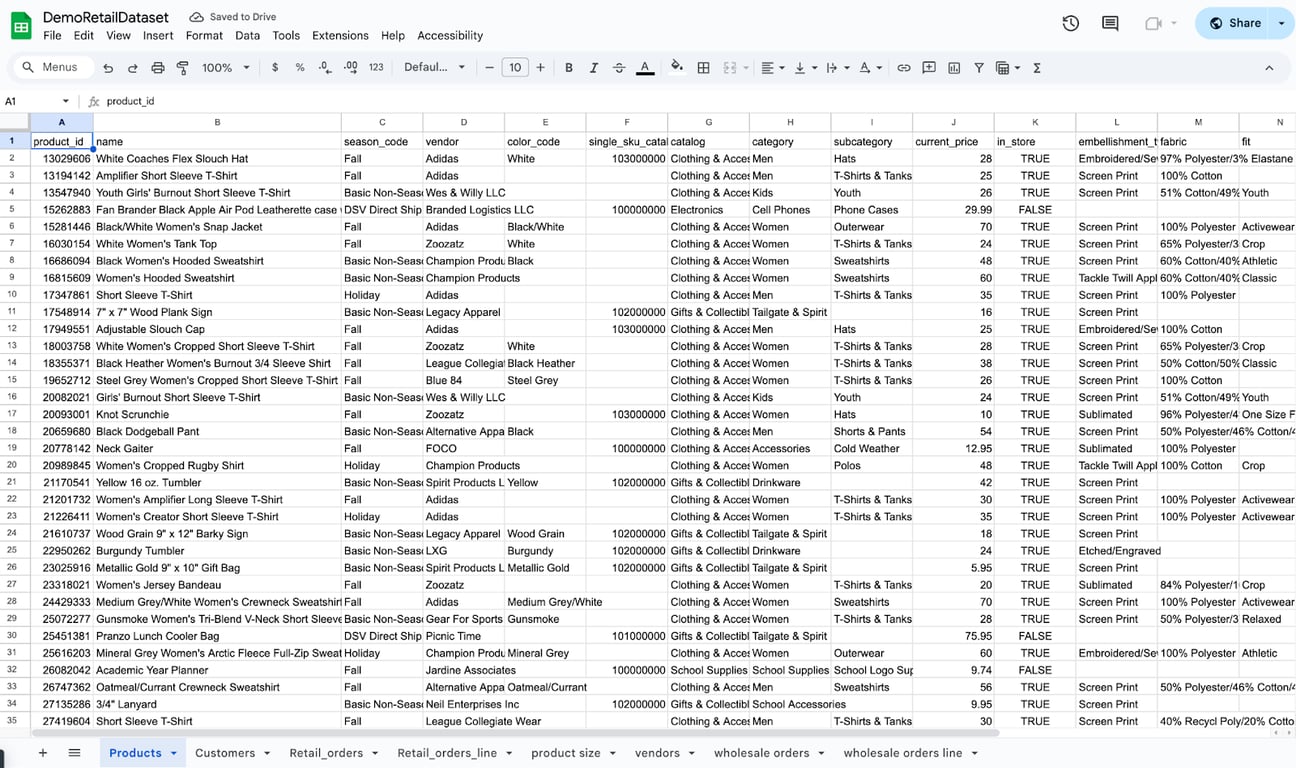
Task: Click the Saved to Drive status
Action: click(233, 17)
